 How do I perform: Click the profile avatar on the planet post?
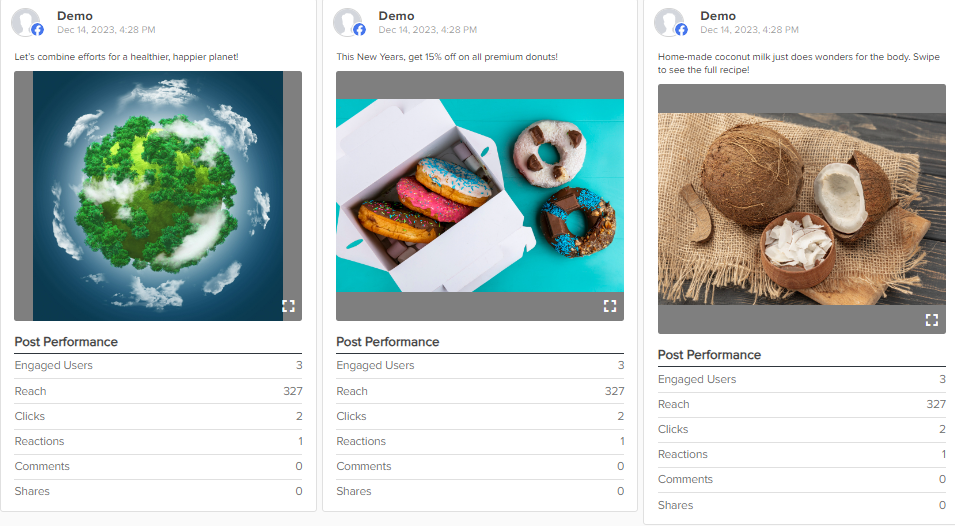[26, 23]
